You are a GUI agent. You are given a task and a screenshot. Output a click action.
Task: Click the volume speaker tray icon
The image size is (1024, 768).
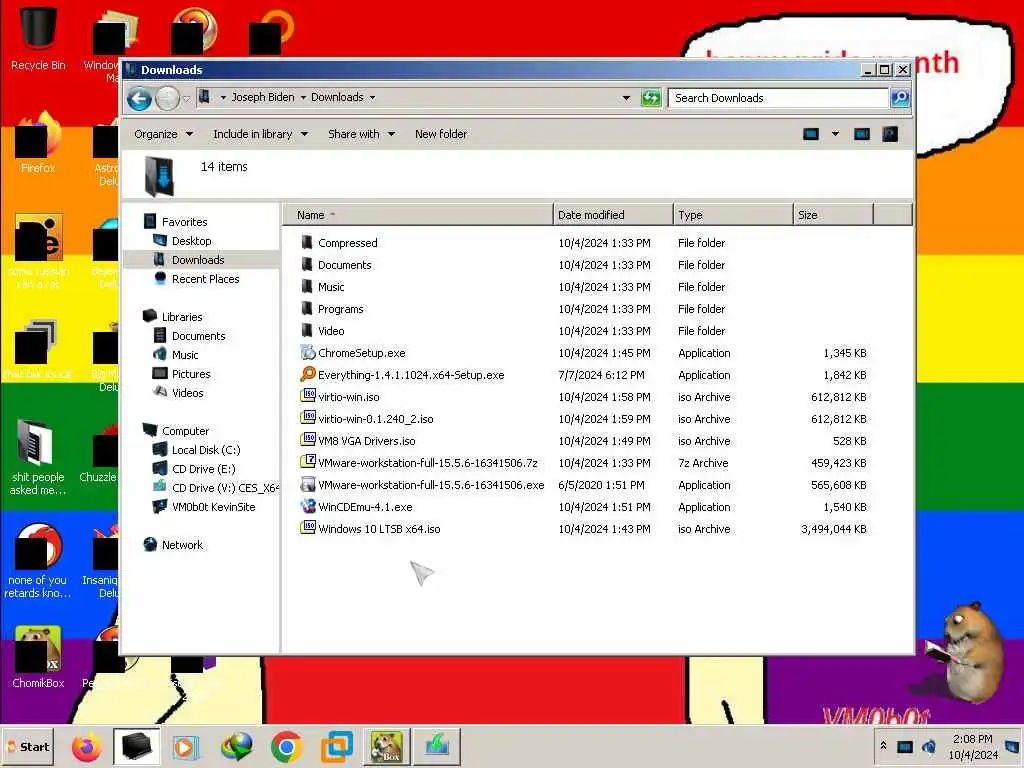tap(929, 746)
